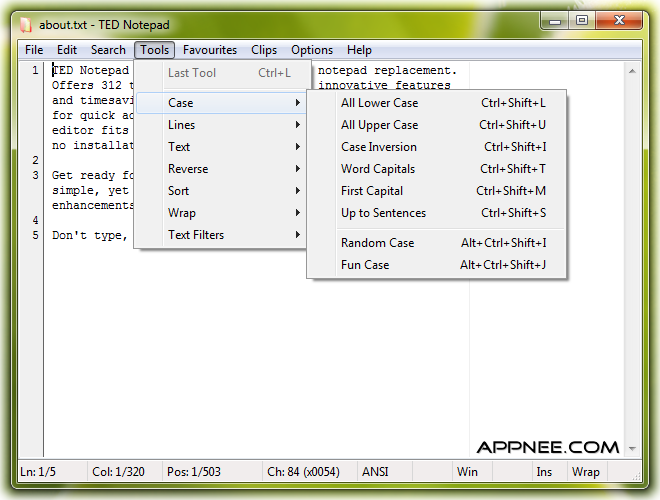Expand the Case submenu arrow

[x=298, y=103]
